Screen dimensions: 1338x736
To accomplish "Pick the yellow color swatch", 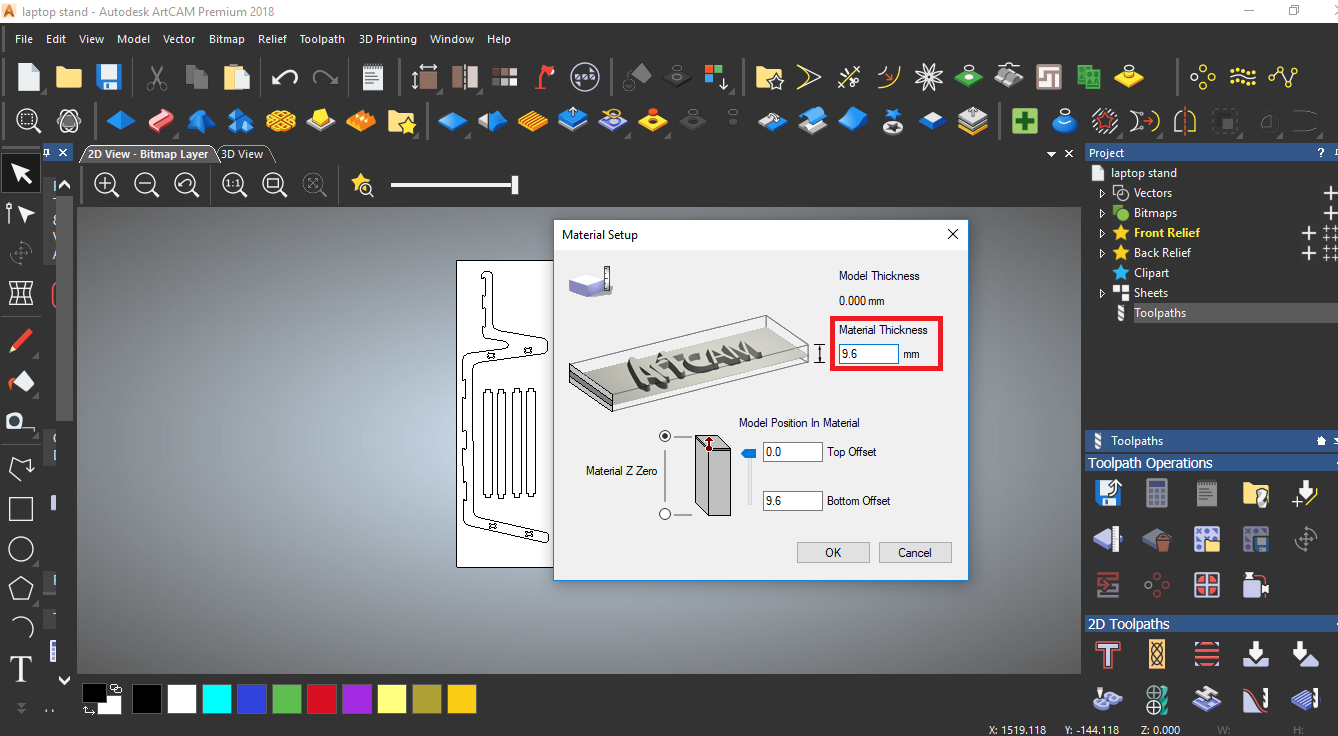I will pos(392,699).
